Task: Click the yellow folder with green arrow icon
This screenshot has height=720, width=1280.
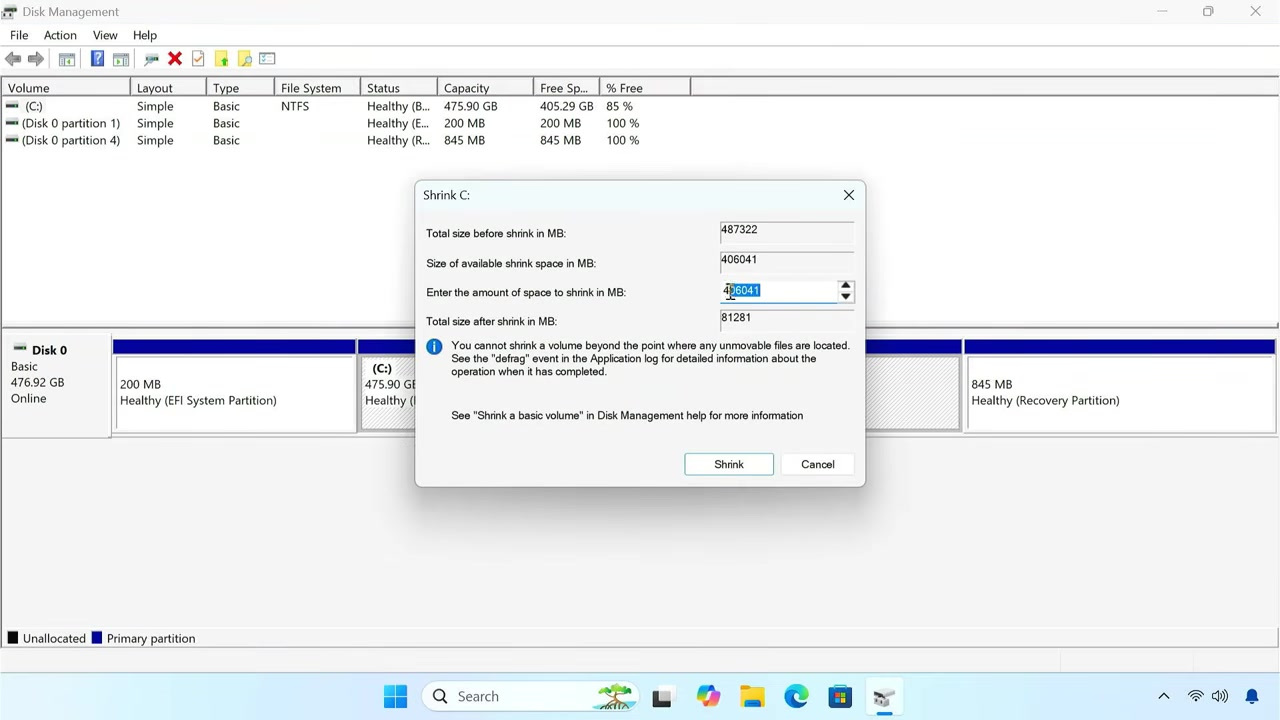Action: [221, 59]
